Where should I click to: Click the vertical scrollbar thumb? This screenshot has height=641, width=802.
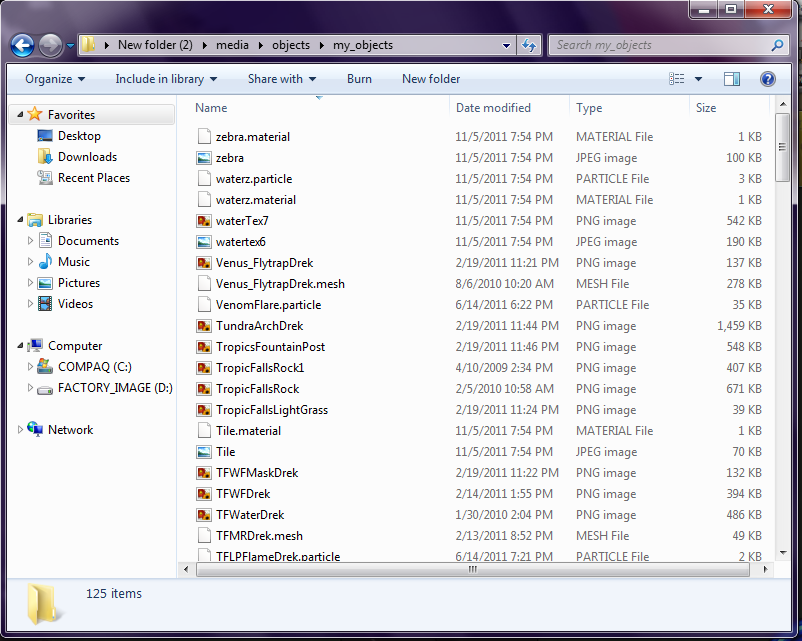(x=782, y=147)
